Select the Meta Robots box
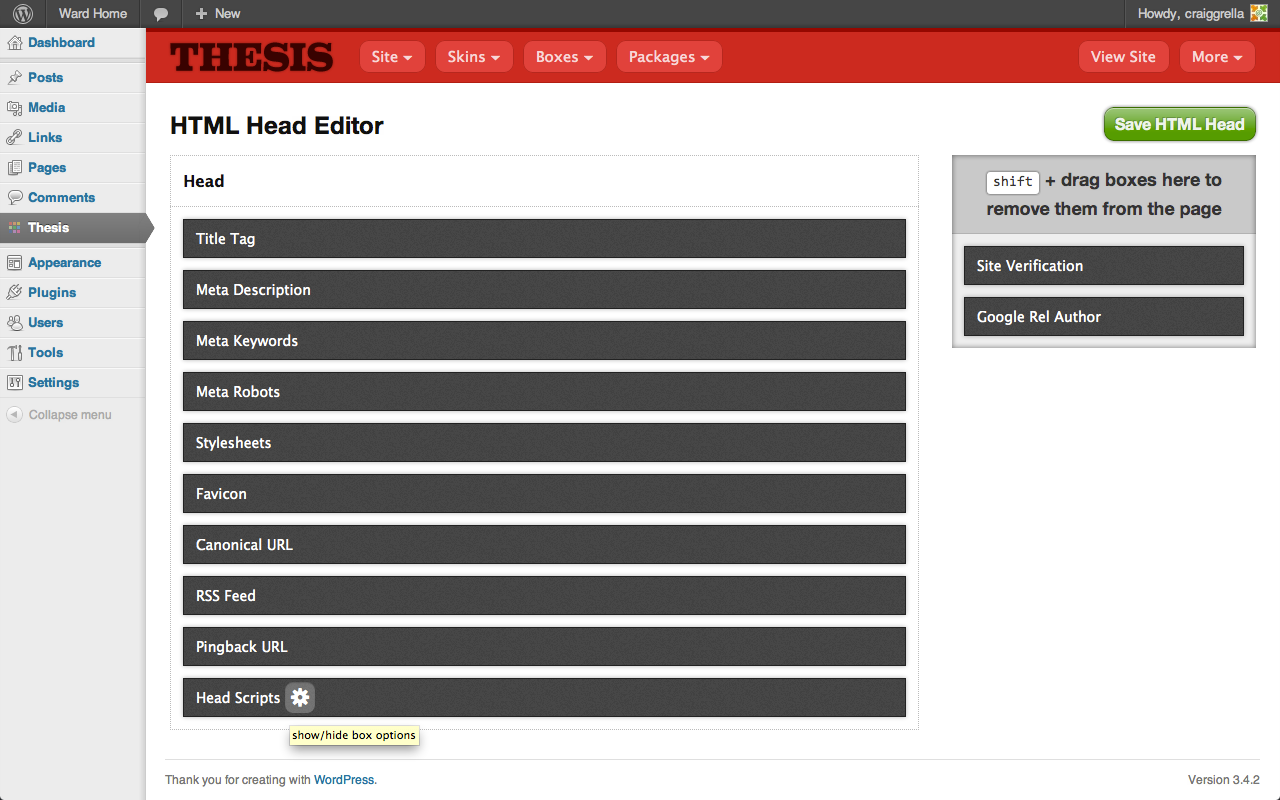The height and width of the screenshot is (800, 1280). (544, 392)
